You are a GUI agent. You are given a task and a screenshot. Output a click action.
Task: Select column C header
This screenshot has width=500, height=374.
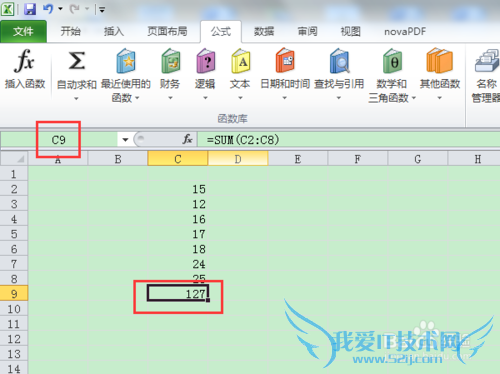178,159
